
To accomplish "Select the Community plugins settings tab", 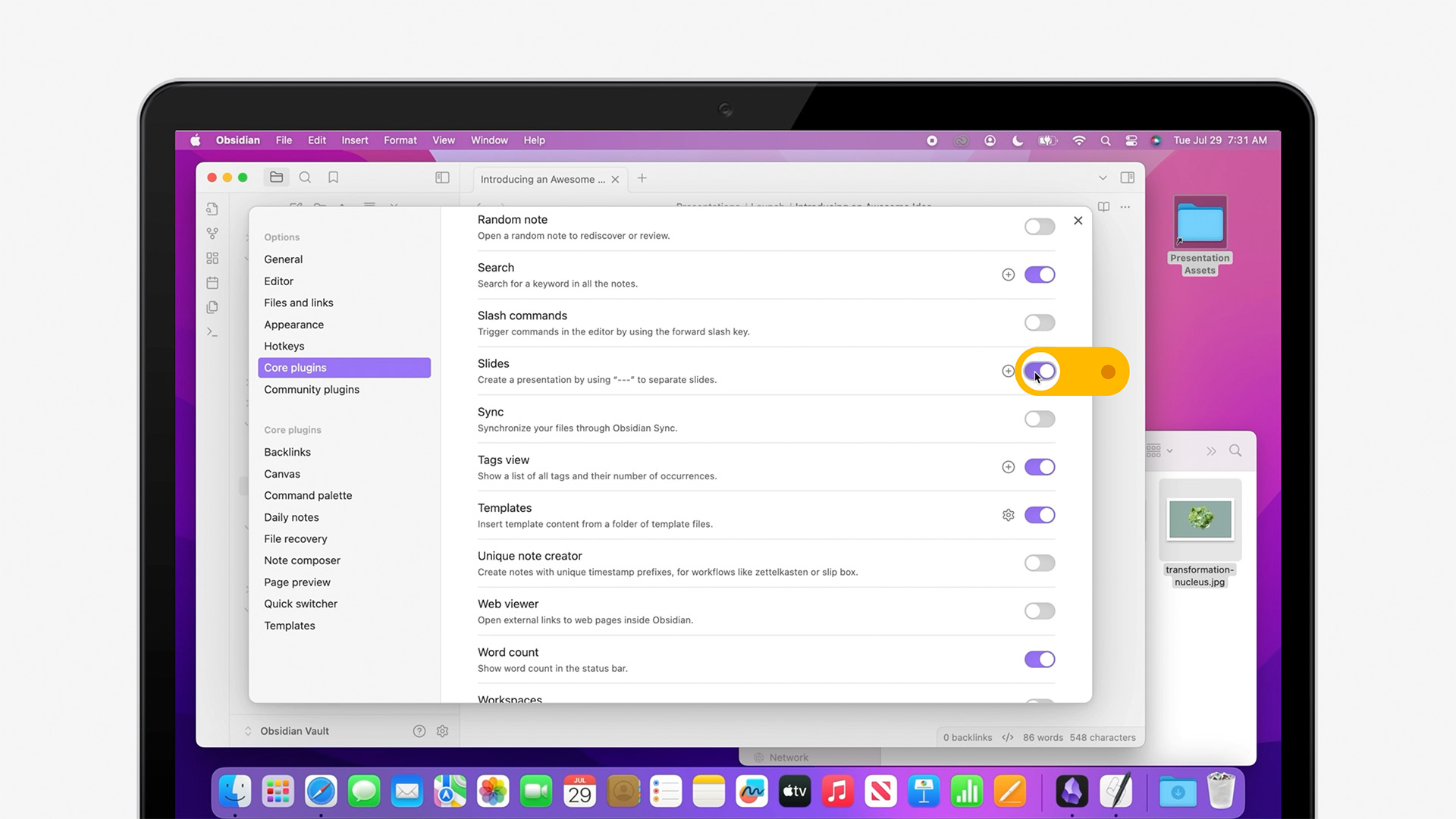I will (311, 389).
